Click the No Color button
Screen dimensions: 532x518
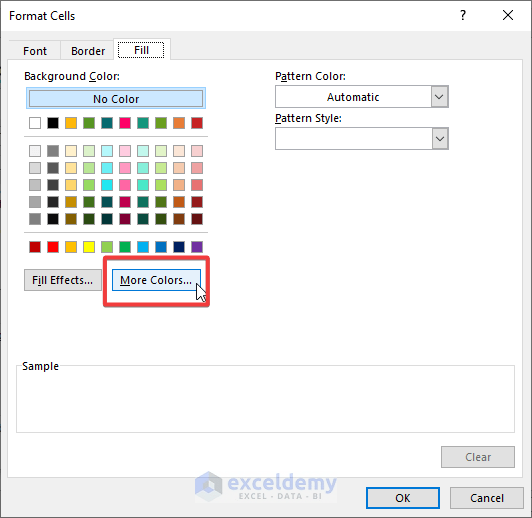(x=116, y=99)
